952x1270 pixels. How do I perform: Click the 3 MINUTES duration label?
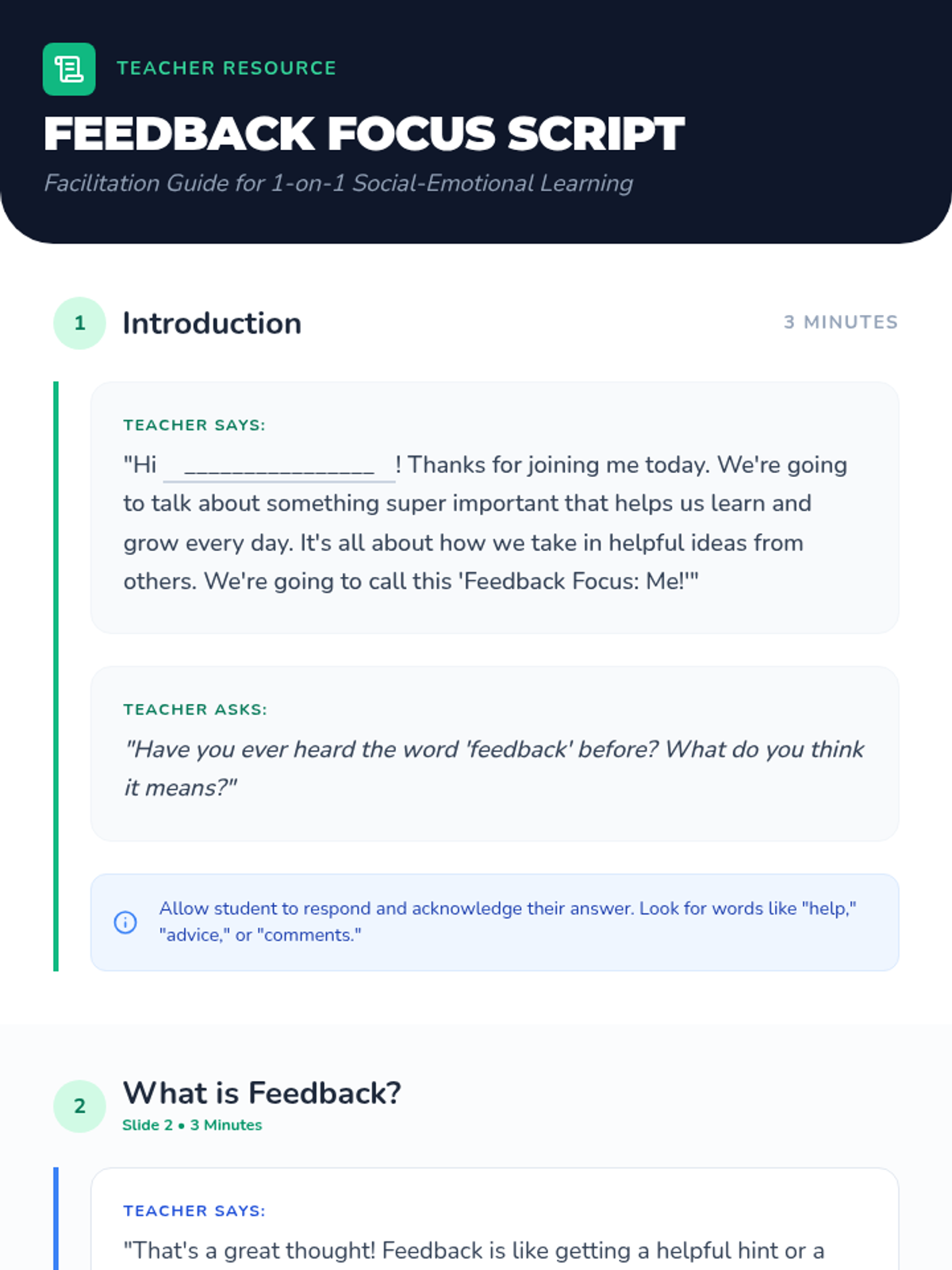point(840,322)
